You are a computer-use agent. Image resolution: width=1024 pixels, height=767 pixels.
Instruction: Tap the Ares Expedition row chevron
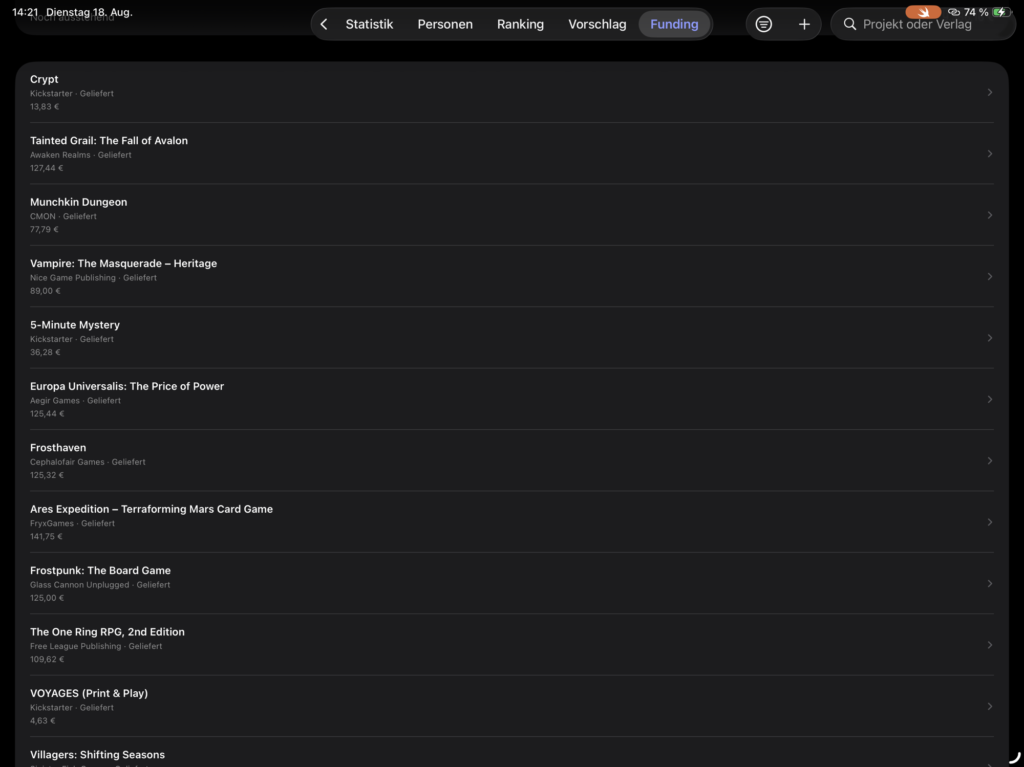pos(989,522)
